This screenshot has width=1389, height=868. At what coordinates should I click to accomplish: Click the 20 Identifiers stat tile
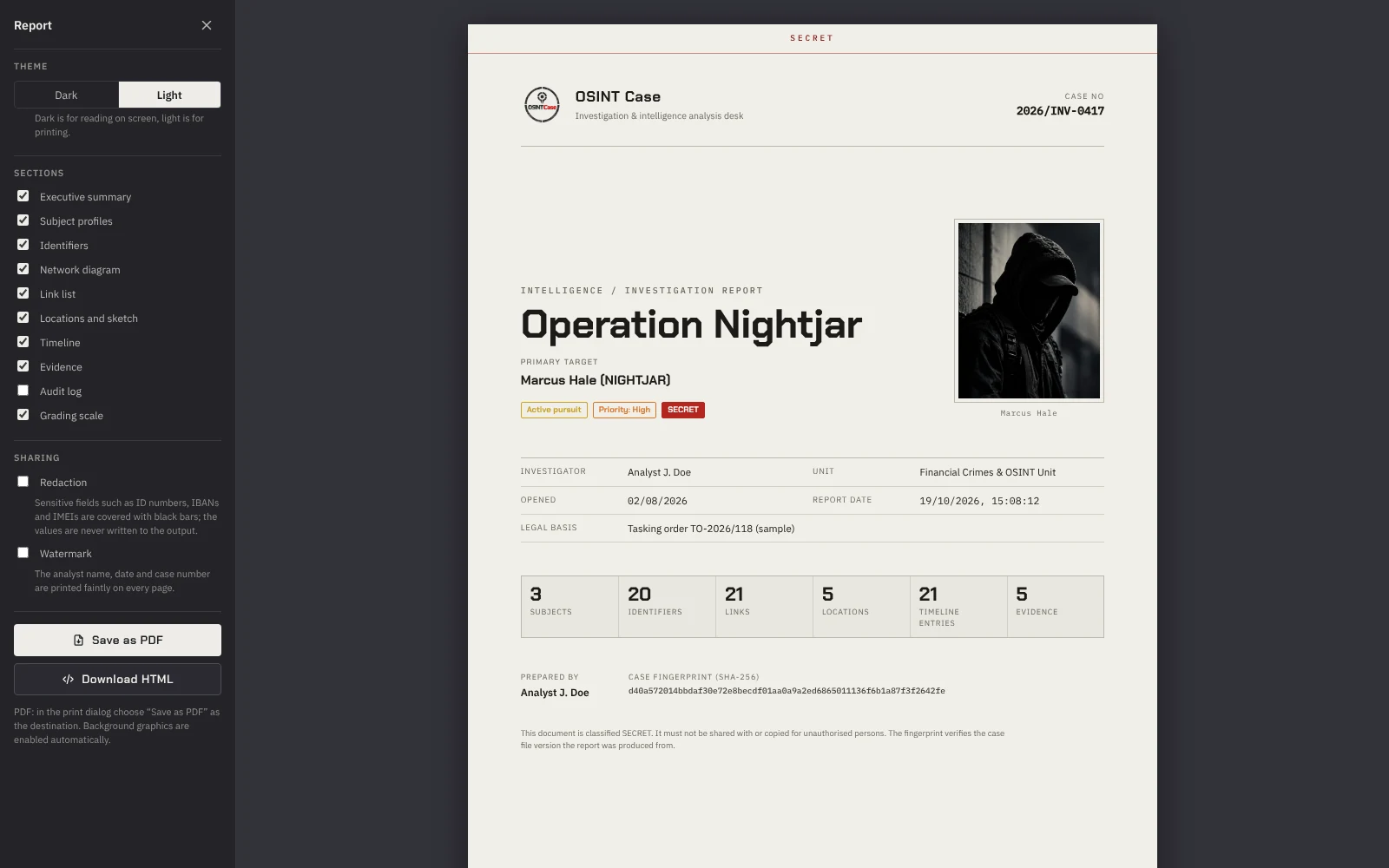667,607
